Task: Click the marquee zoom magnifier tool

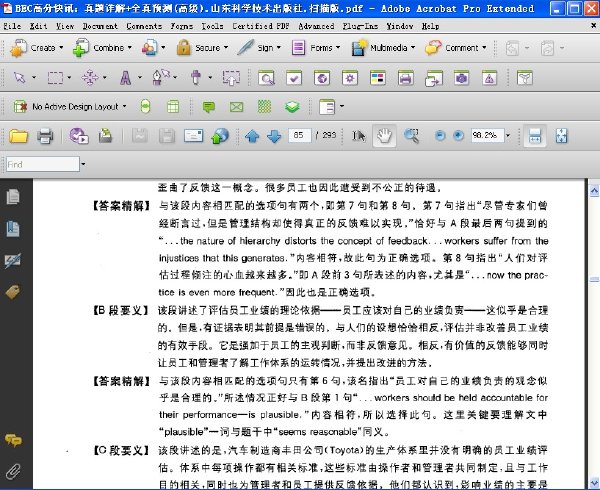Action: tap(411, 136)
